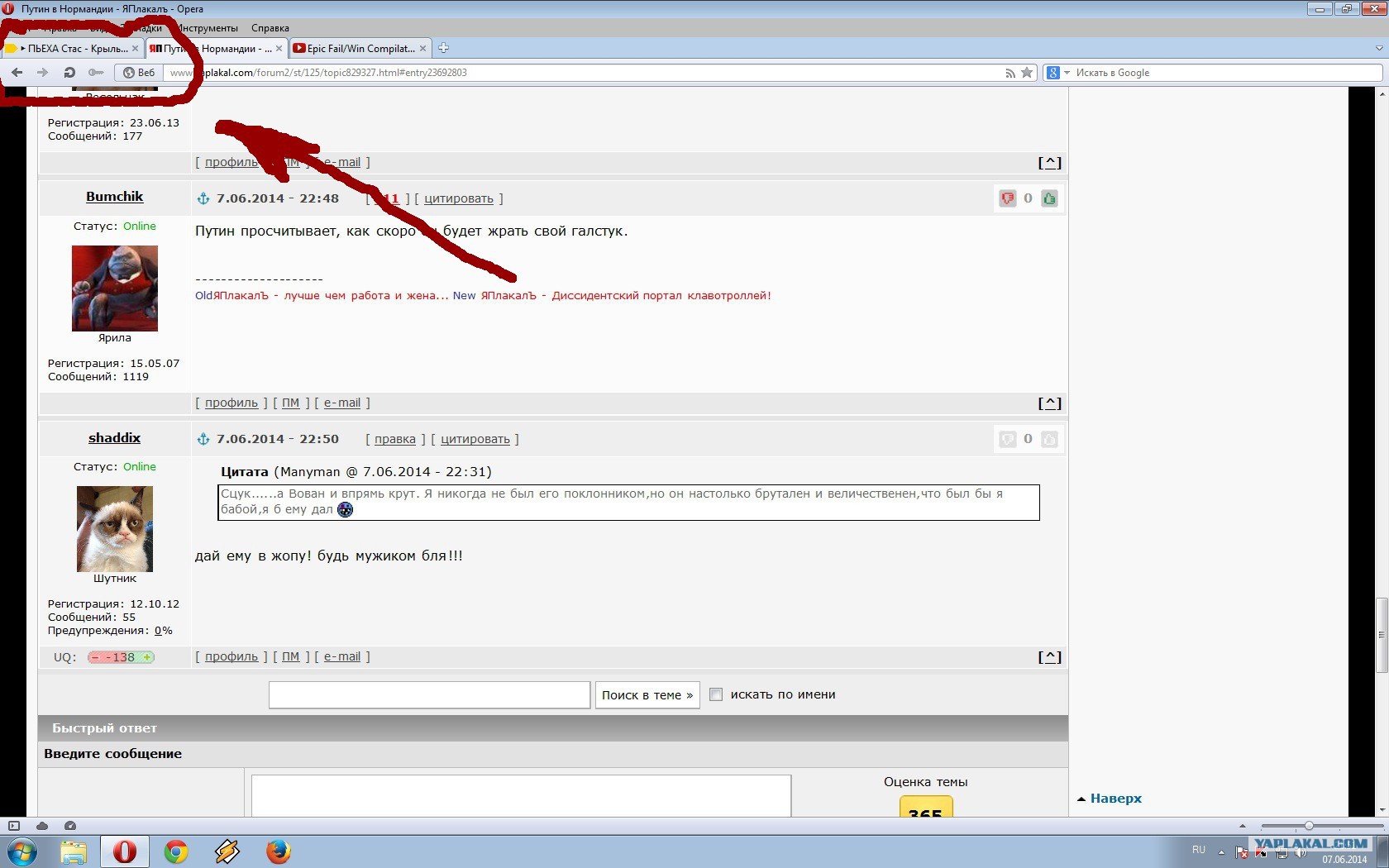1389x868 pixels.
Task: Open the 'Веб' site info badge
Action: point(139,73)
